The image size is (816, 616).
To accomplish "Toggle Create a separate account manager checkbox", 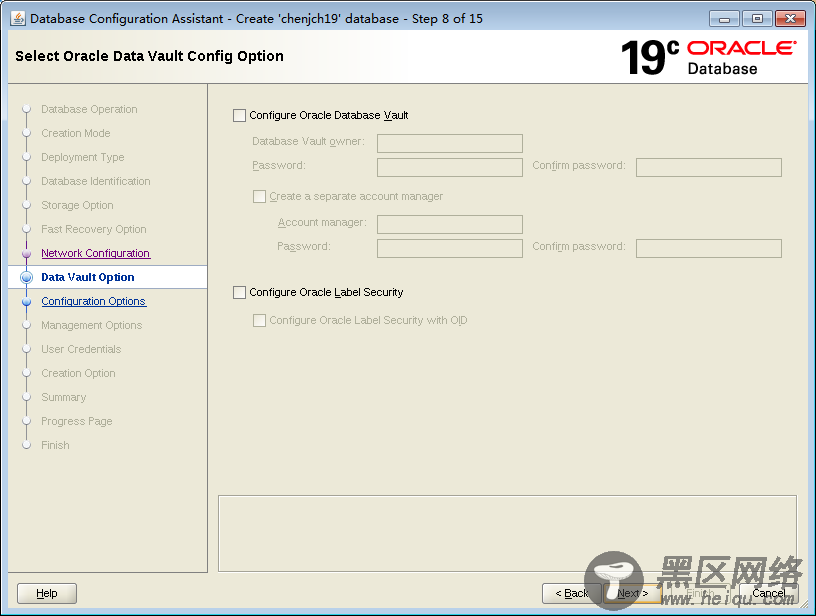I will pos(259,197).
